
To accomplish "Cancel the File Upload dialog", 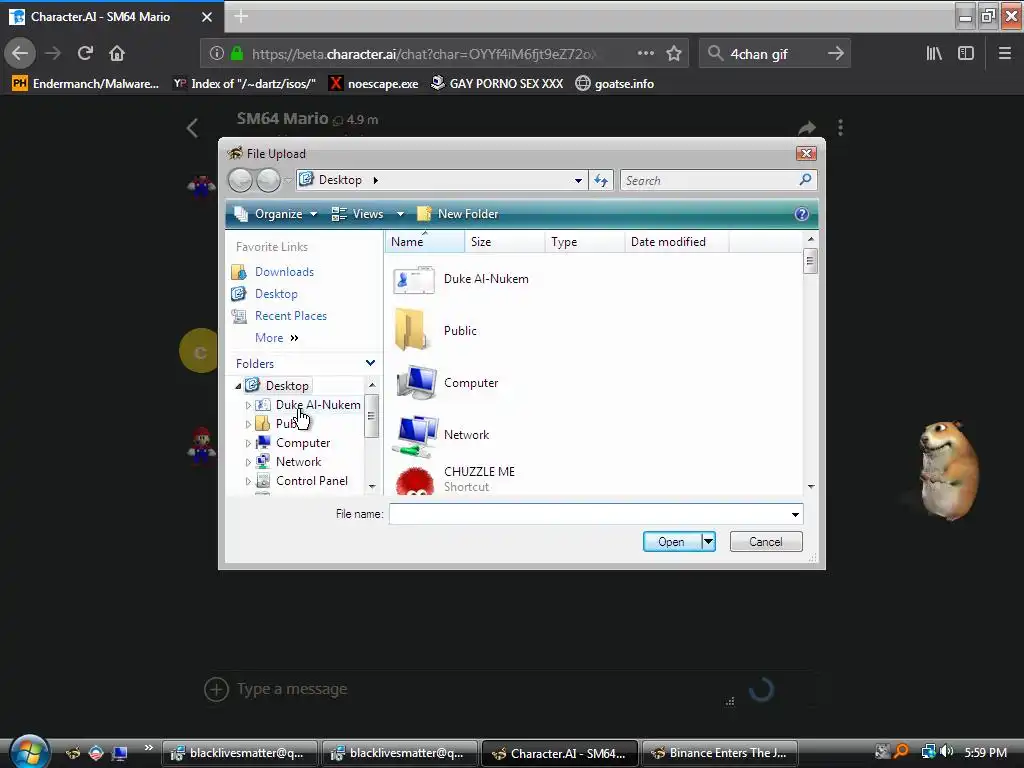I will [765, 542].
